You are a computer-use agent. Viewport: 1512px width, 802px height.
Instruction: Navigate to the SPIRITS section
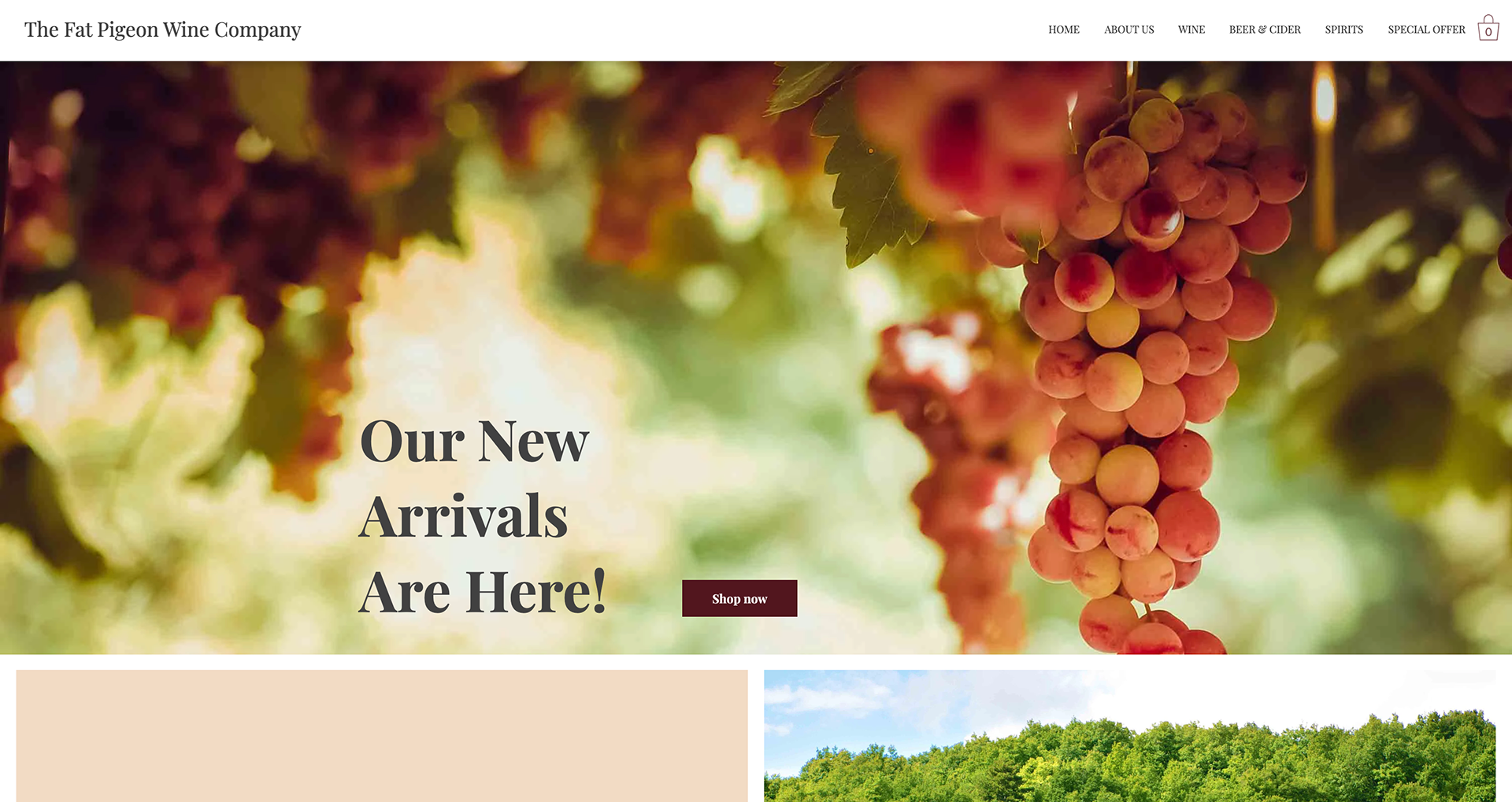pos(1343,30)
